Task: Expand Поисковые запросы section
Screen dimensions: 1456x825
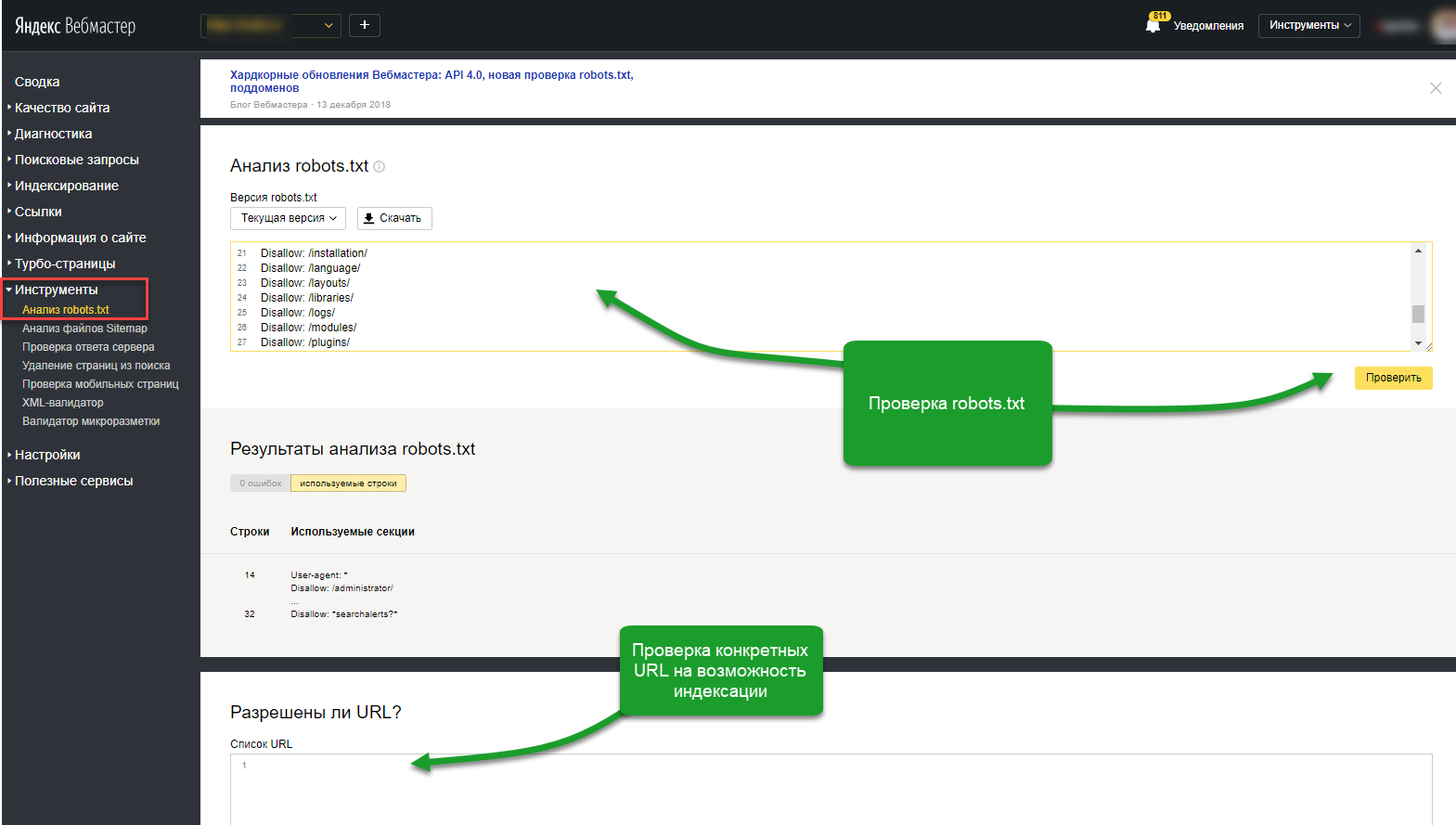Action: point(77,160)
